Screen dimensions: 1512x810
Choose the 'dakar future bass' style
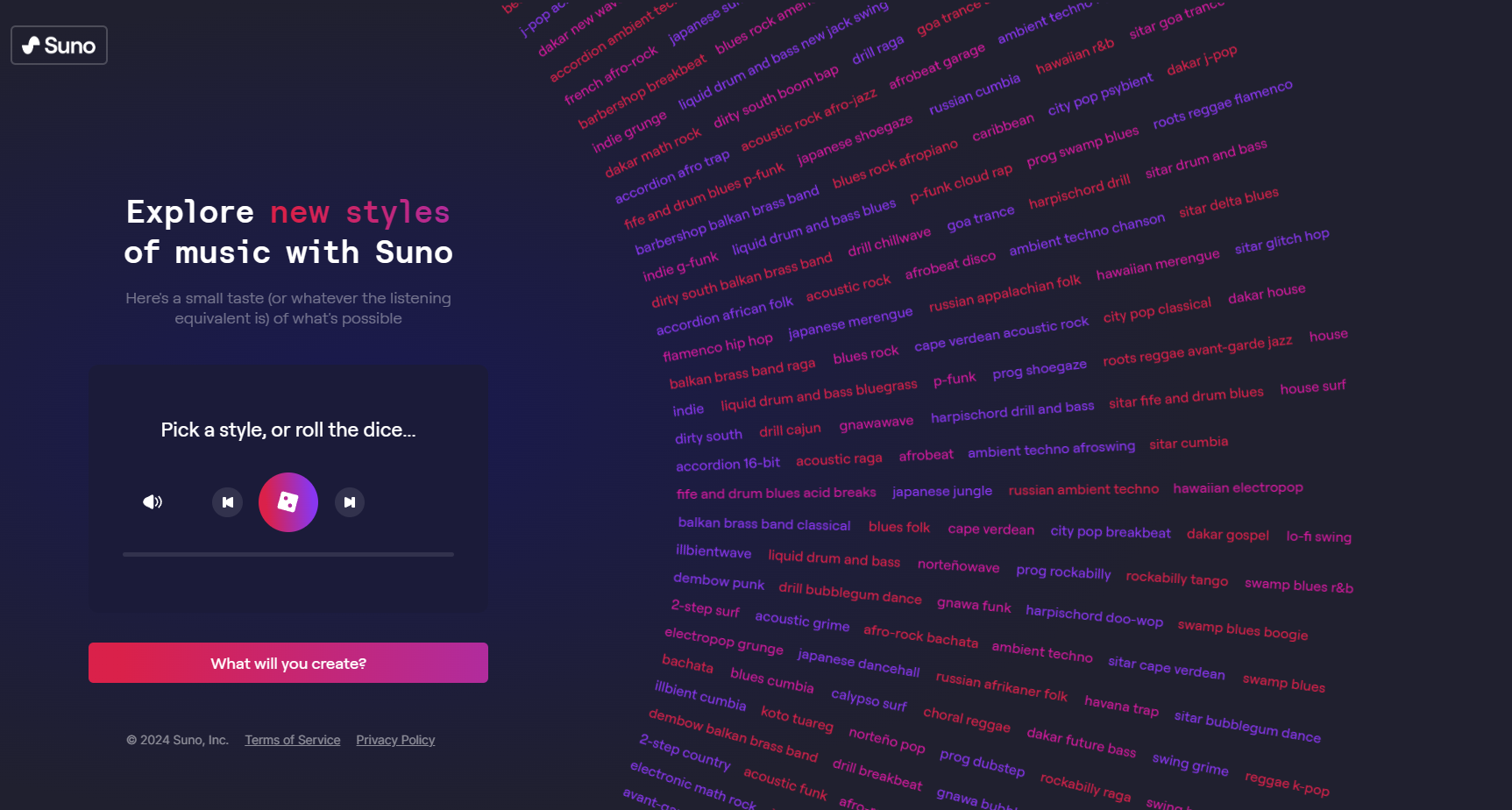[x=1081, y=742]
